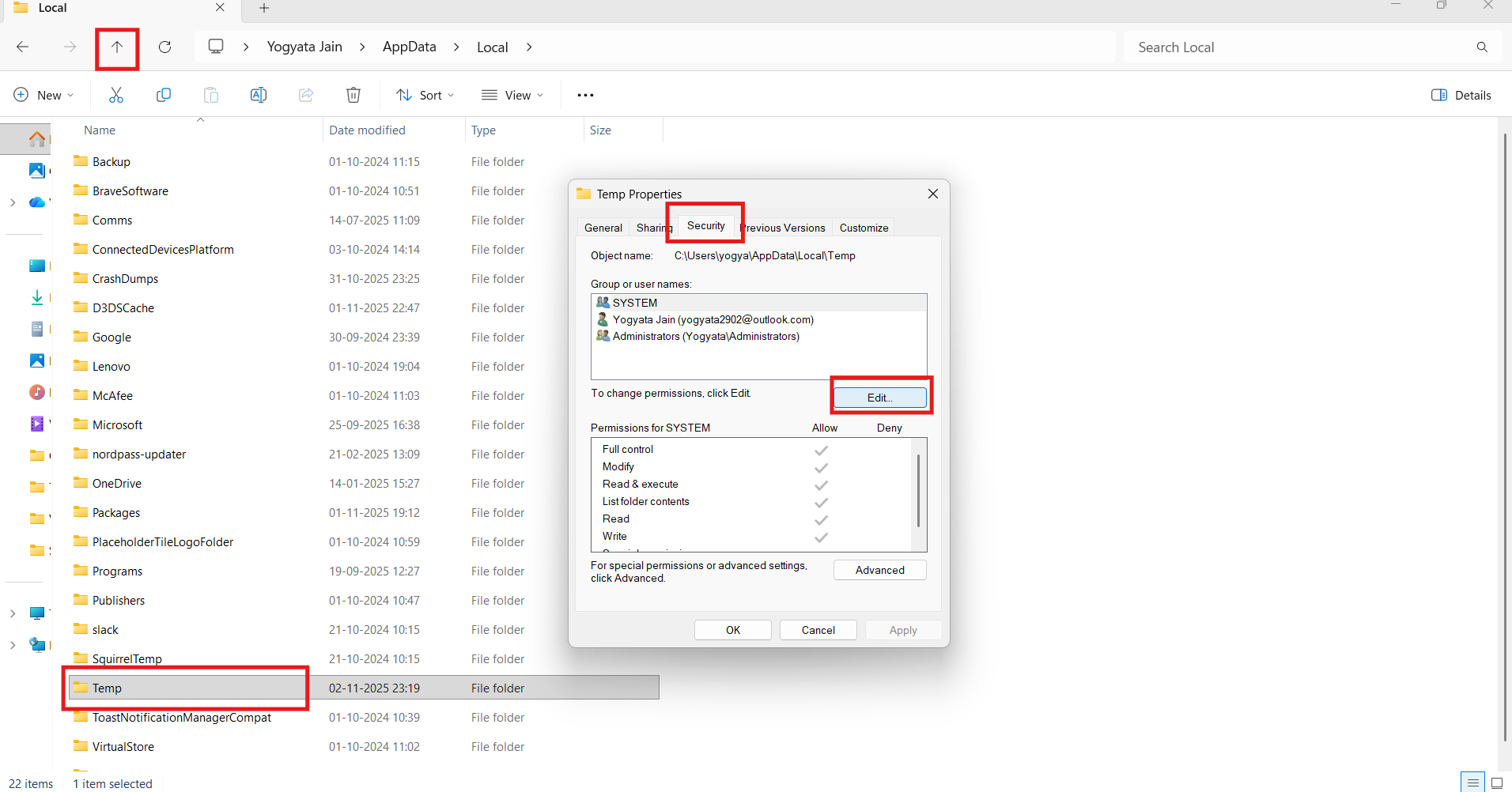Open the See more three-dots menu

tap(585, 95)
